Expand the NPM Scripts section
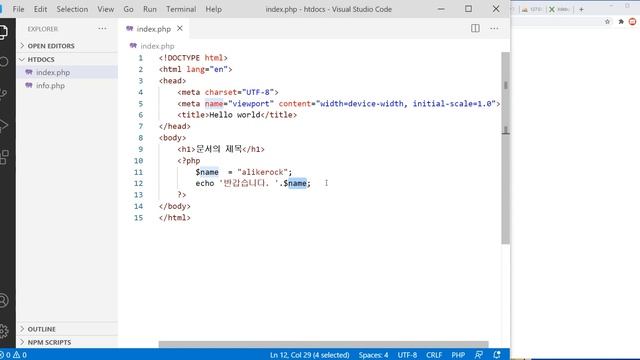 click(67, 342)
